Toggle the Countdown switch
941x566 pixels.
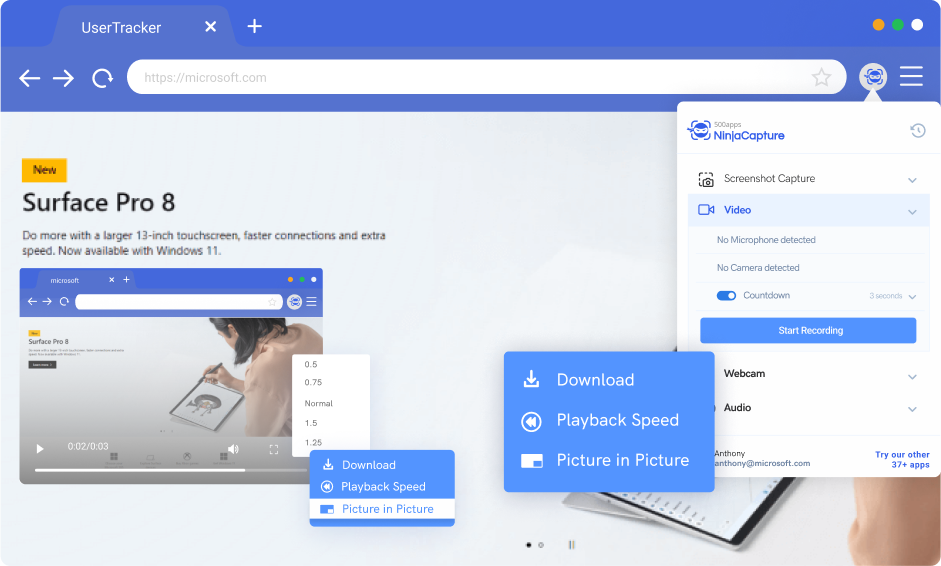pyautogui.click(x=727, y=296)
